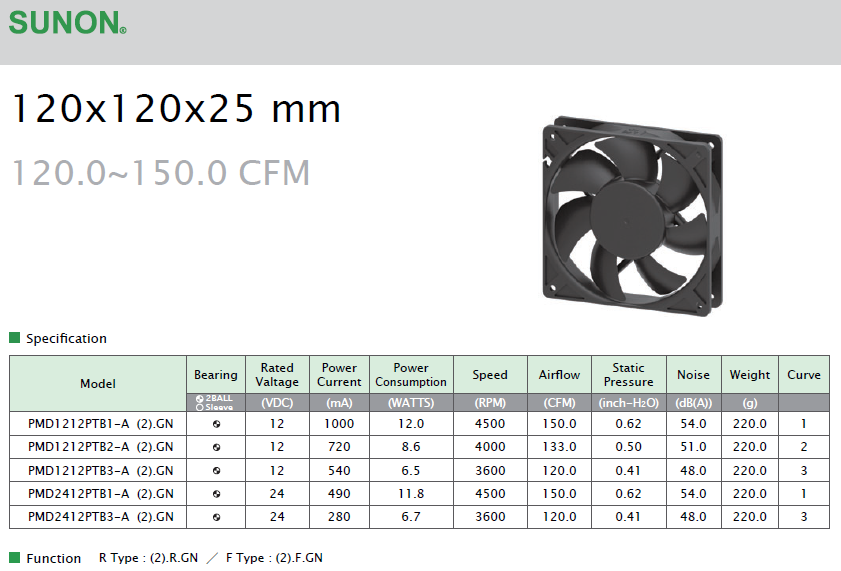Select model PMD2412PTB1-A (2).GN
The height and width of the screenshot is (571, 841).
pos(101,494)
